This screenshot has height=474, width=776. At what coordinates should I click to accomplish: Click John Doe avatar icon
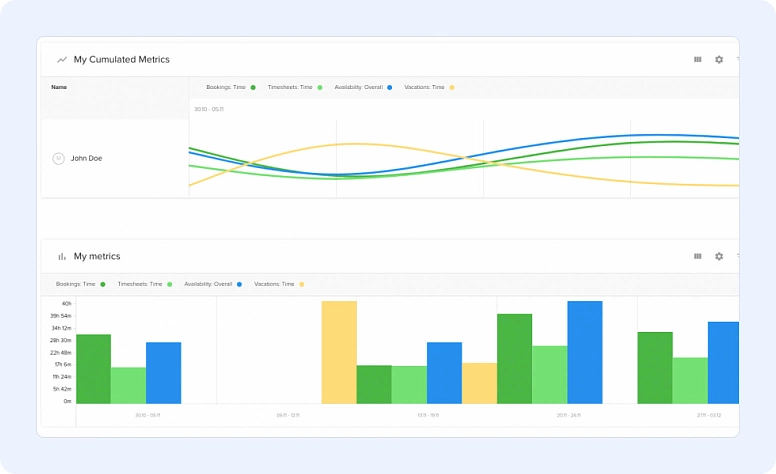(x=58, y=158)
